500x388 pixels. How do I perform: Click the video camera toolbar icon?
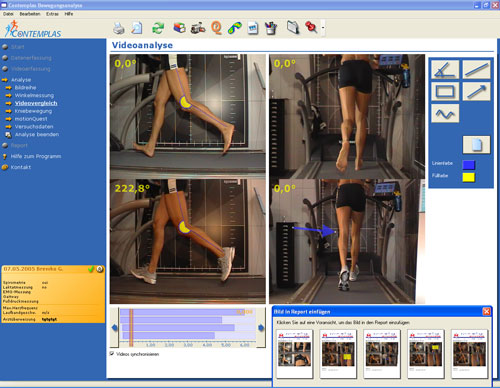[x=198, y=28]
